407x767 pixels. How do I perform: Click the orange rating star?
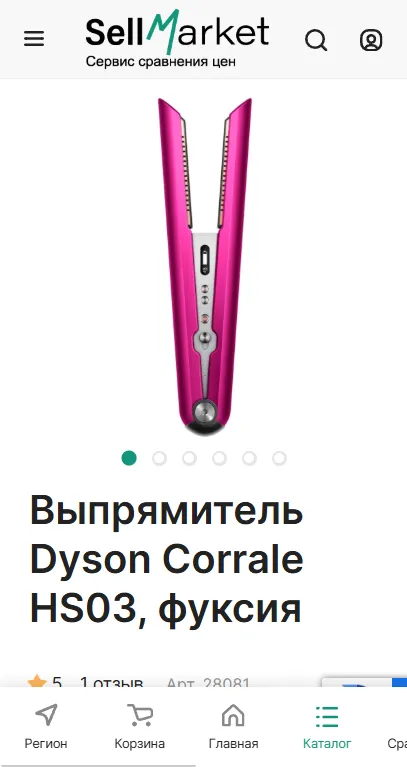coord(37,680)
